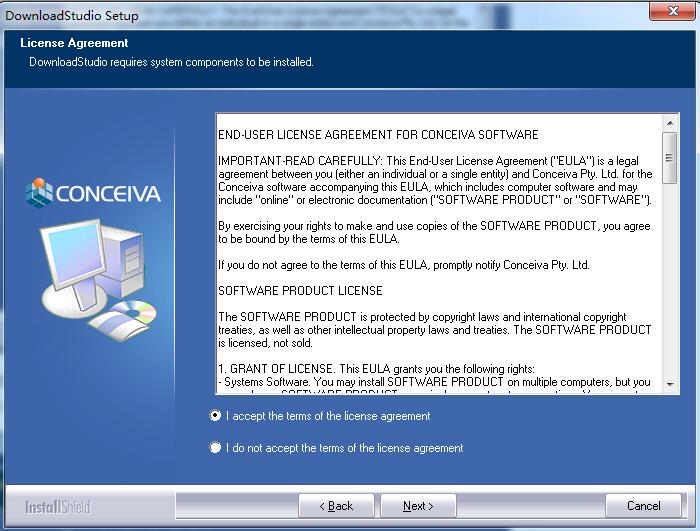Click the "END-USER LICENSE AGREEMENT FOR CONCEIVA SOFTWARE" heading

click(x=378, y=134)
